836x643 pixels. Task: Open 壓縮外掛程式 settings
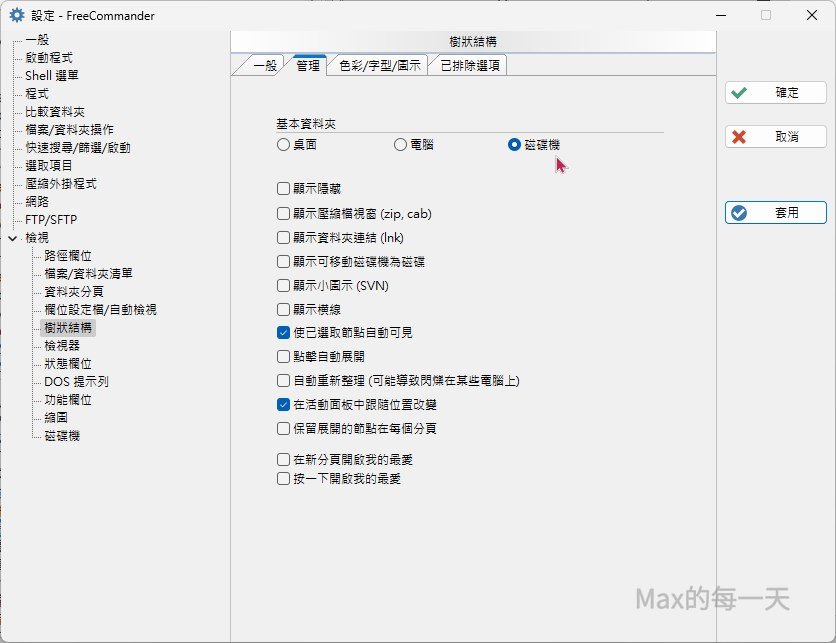[x=61, y=184]
